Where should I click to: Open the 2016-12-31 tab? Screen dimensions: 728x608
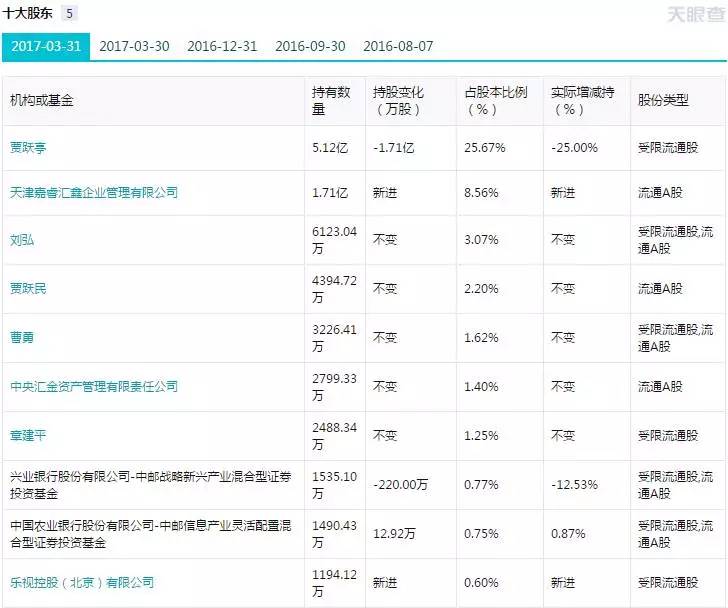[222, 46]
